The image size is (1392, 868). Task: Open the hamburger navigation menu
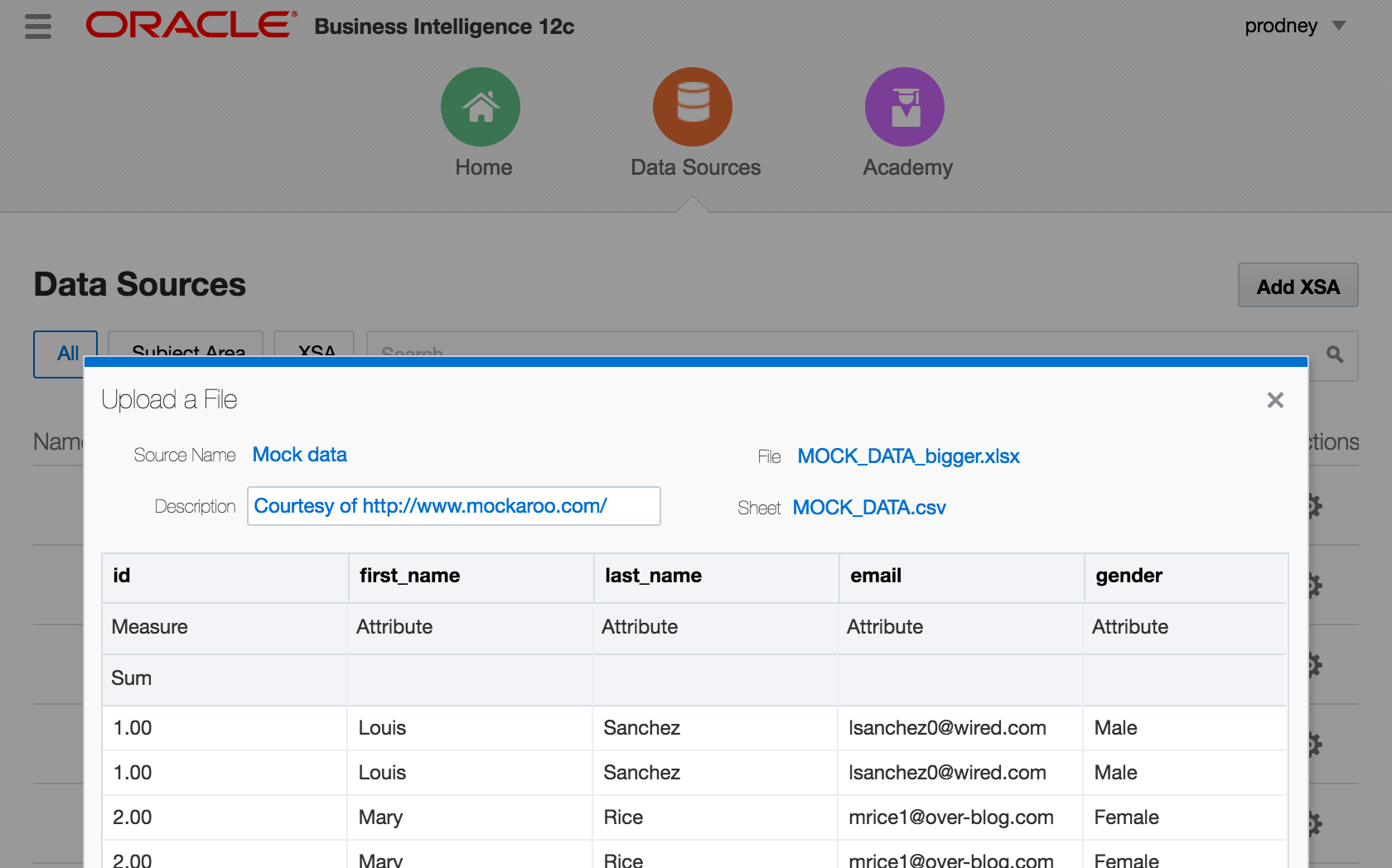[x=38, y=27]
